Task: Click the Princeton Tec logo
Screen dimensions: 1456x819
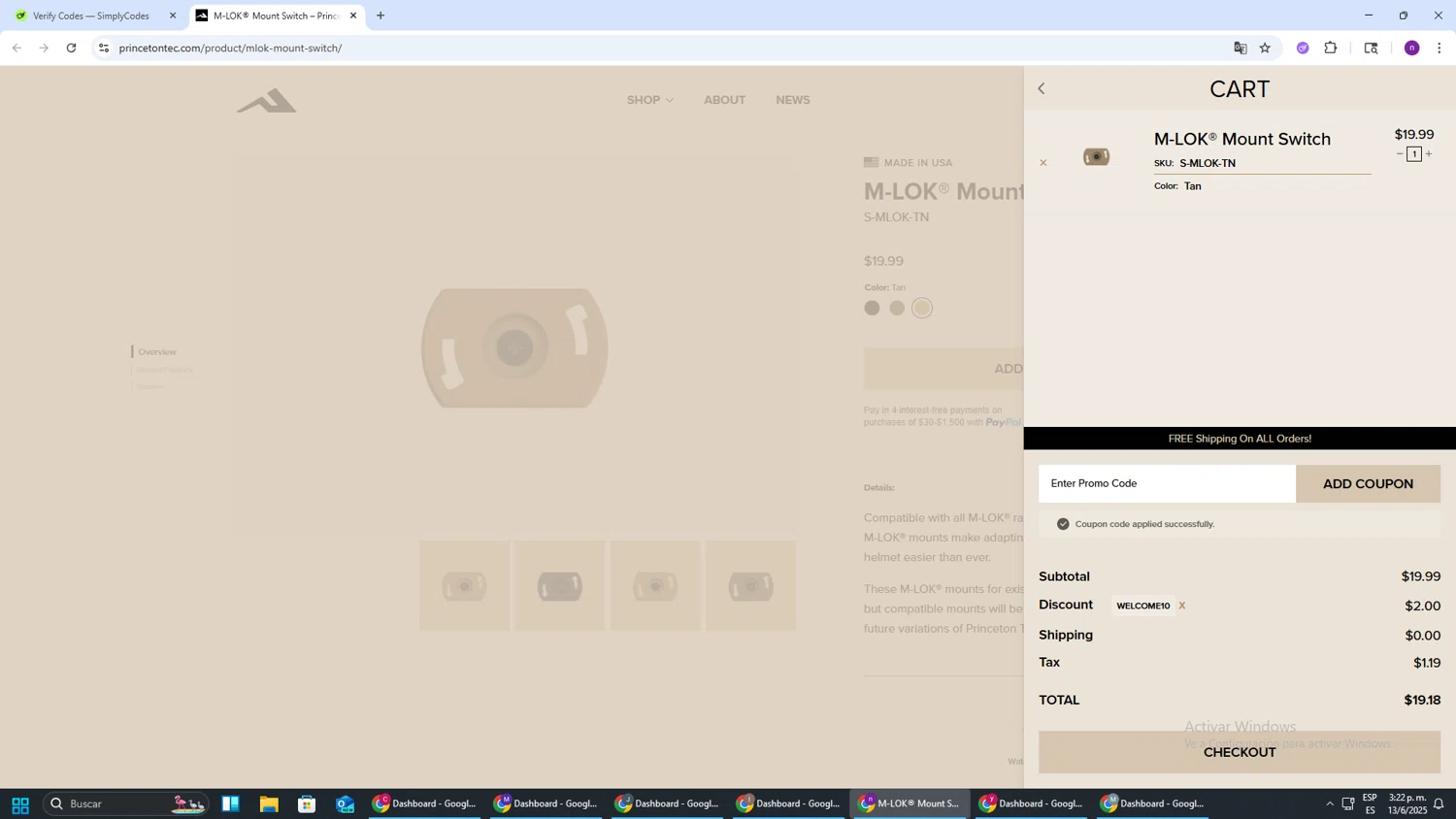Action: [267, 101]
